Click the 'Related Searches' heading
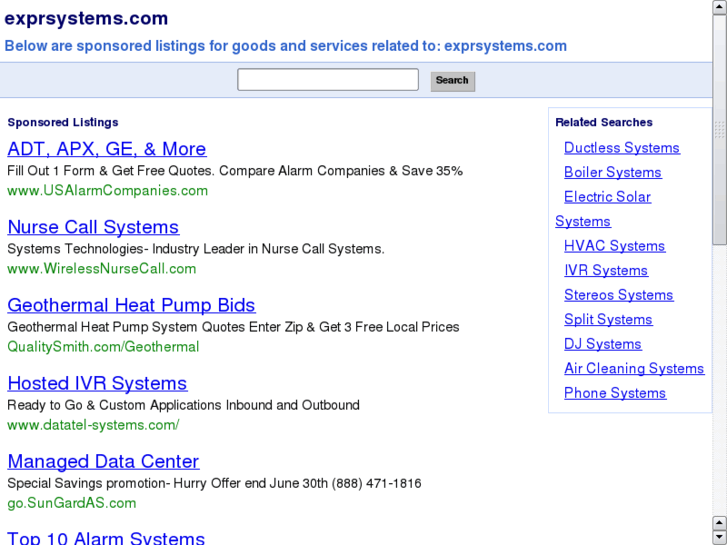Image resolution: width=727 pixels, height=545 pixels. (604, 122)
